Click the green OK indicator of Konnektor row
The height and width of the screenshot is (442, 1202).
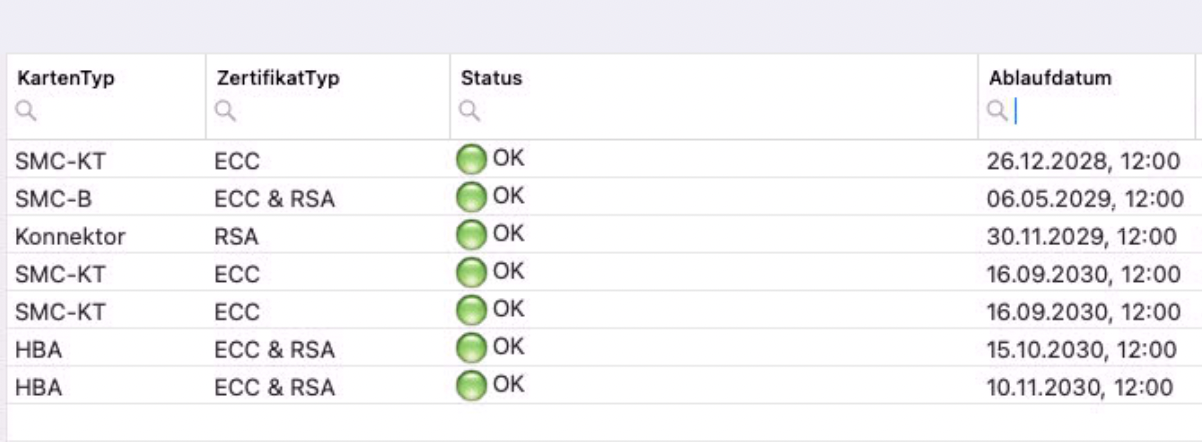471,235
